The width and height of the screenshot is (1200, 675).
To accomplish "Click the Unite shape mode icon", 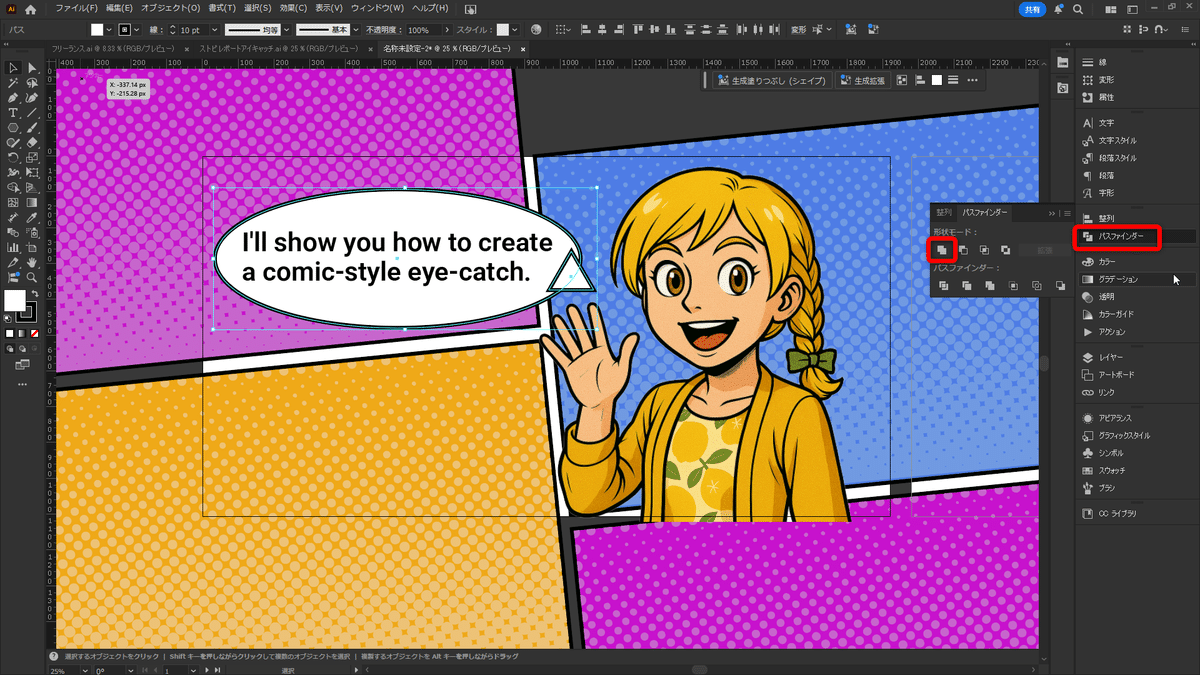I will 942,249.
